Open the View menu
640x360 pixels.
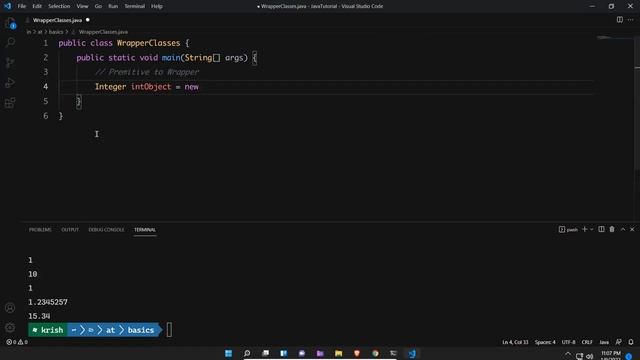pyautogui.click(x=82, y=6)
